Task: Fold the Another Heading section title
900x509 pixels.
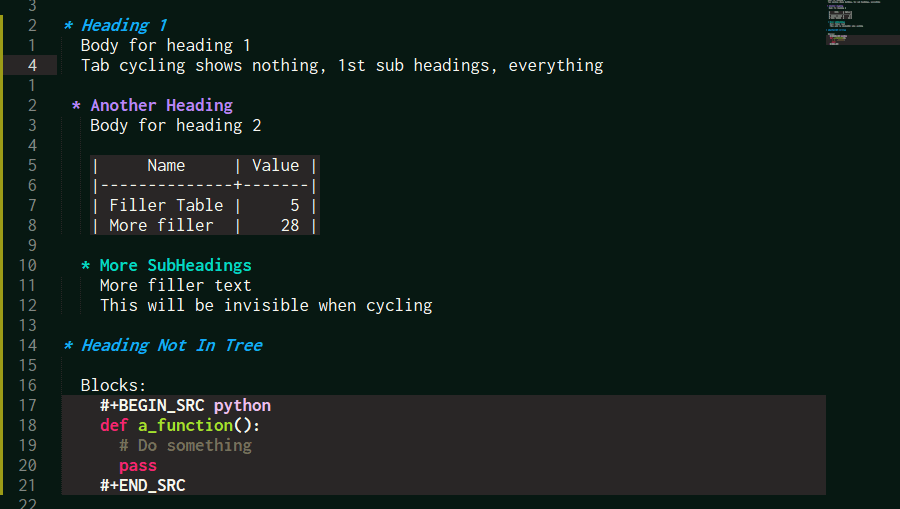Action: [x=161, y=106]
